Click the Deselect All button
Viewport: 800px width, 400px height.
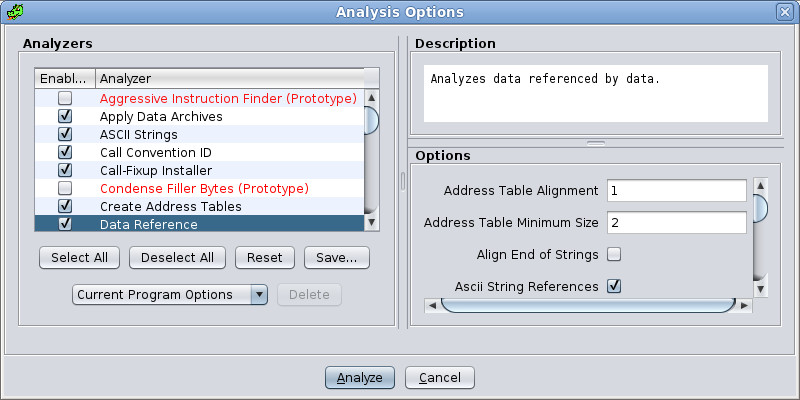tap(177, 257)
